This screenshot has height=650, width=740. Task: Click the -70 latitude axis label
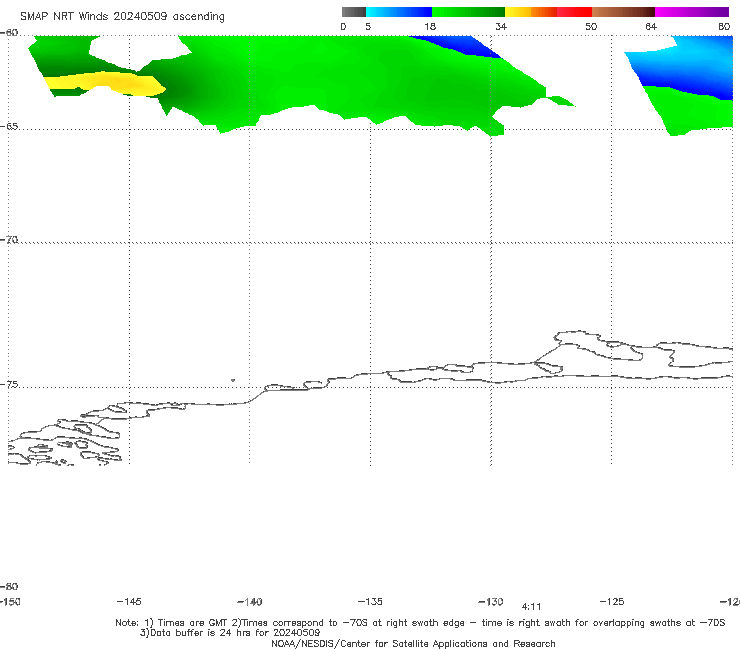click(9, 240)
